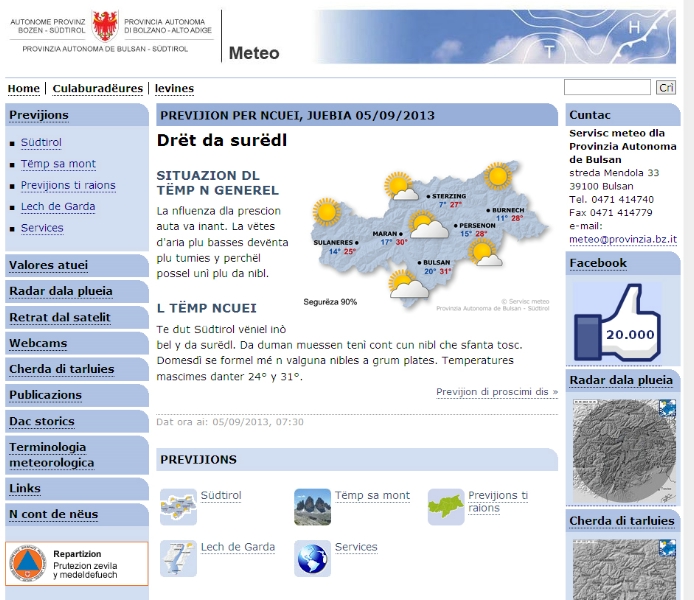
Task: Expand the Radar dala plueia sidebar section
Action: click(x=60, y=291)
